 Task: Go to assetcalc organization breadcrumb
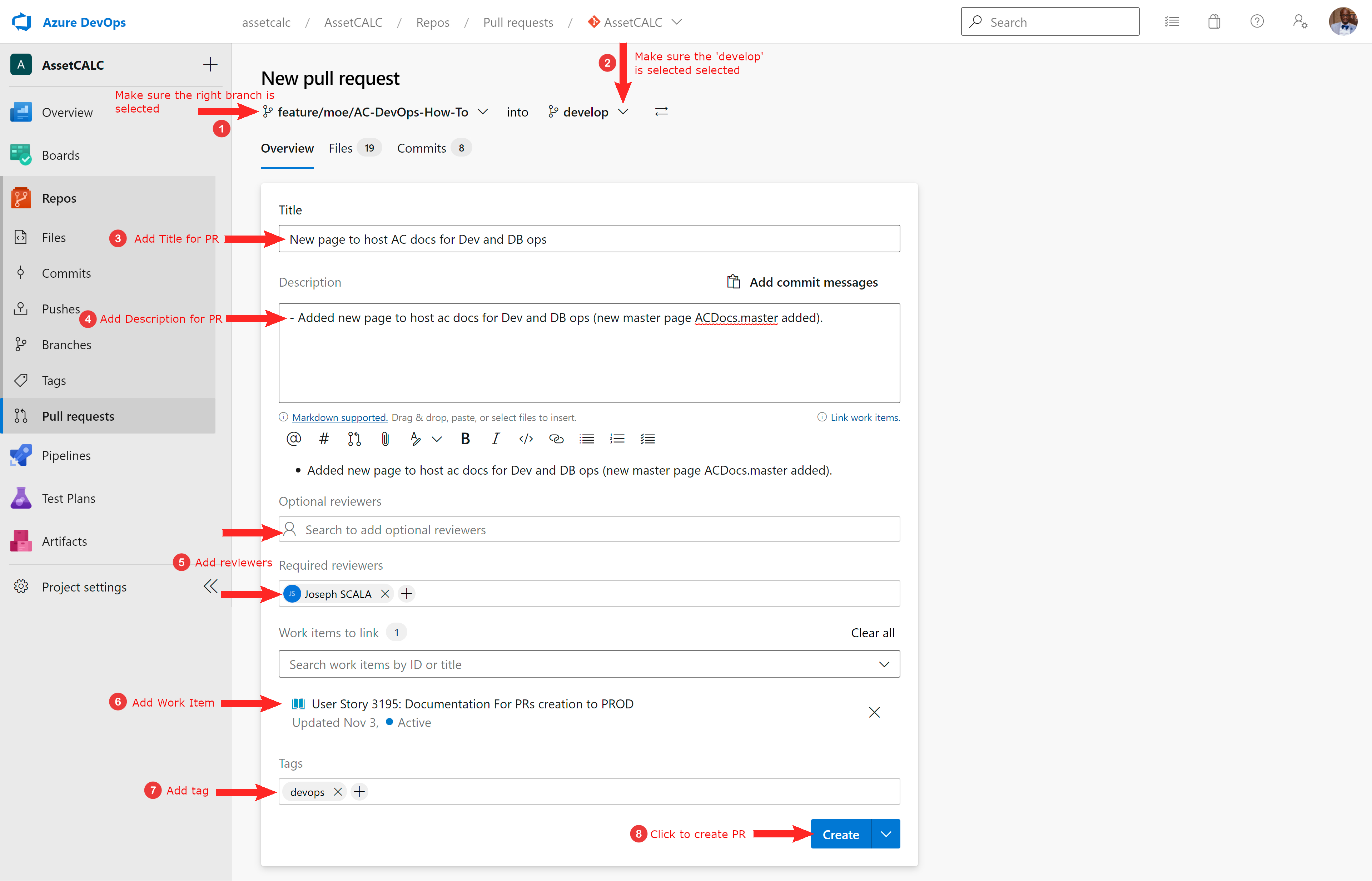(266, 22)
